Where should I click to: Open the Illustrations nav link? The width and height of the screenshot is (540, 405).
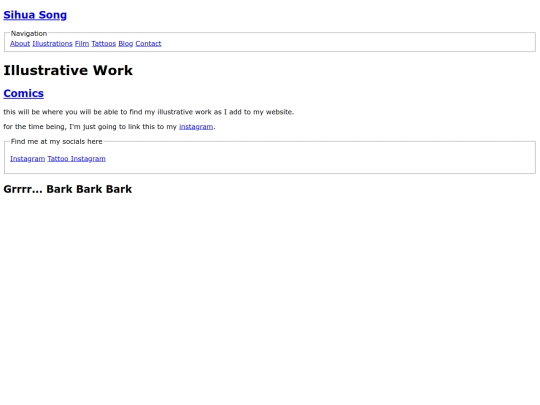click(x=52, y=44)
